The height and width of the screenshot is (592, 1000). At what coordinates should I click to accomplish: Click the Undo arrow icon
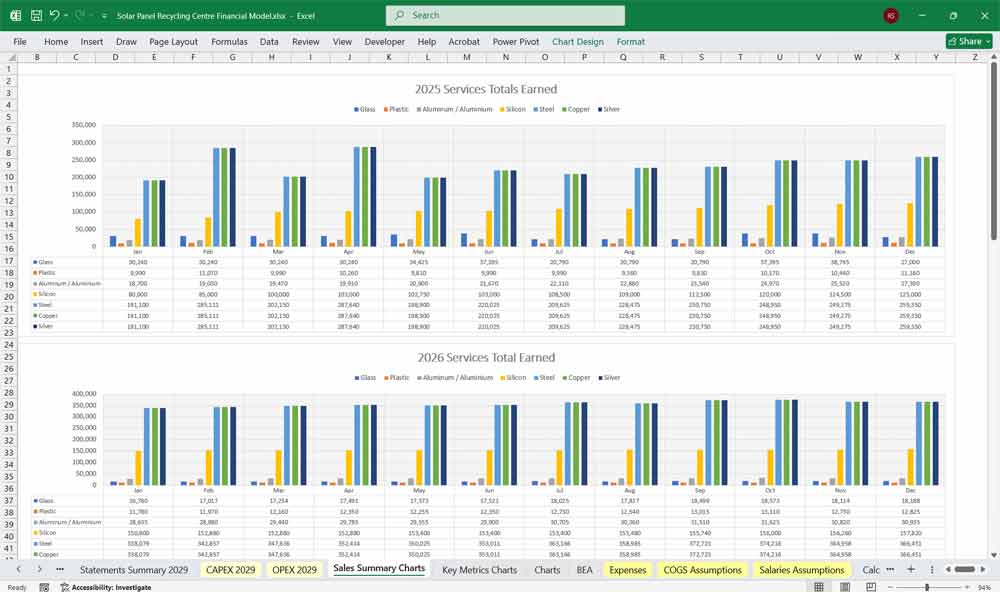(54, 16)
